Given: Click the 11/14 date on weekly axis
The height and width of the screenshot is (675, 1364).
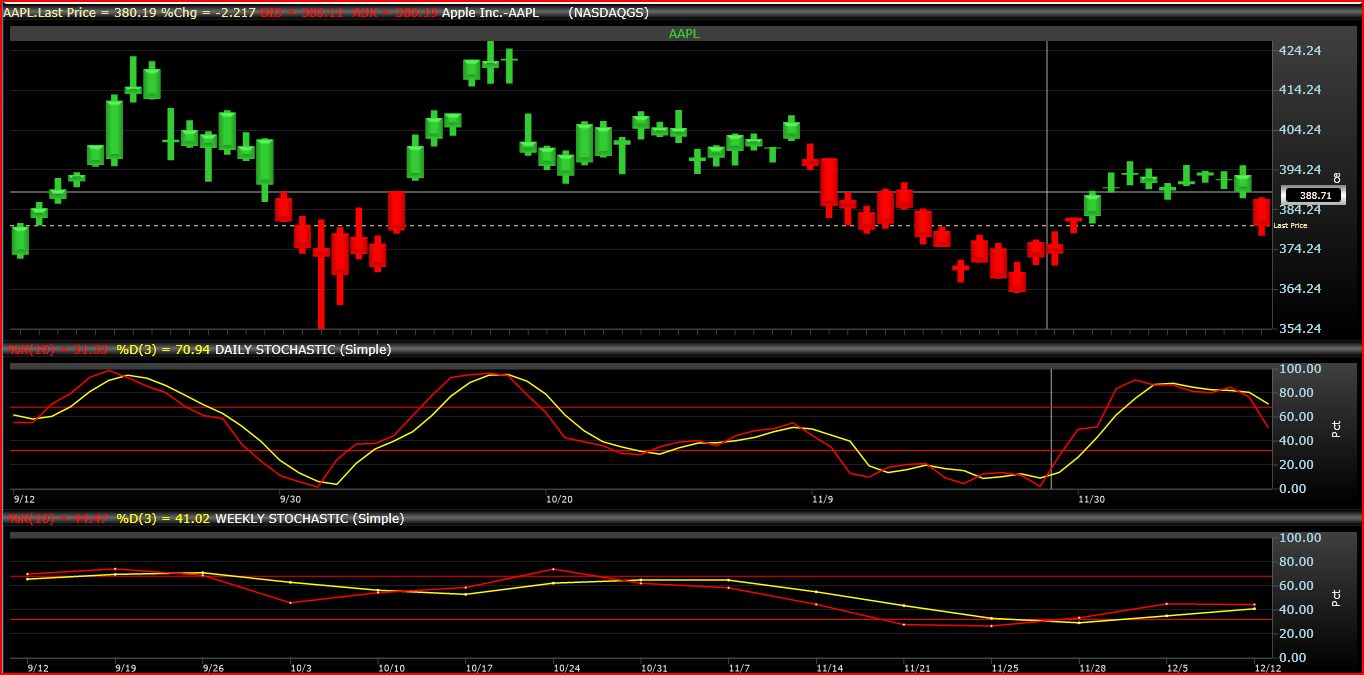Looking at the screenshot, I should (x=829, y=668).
